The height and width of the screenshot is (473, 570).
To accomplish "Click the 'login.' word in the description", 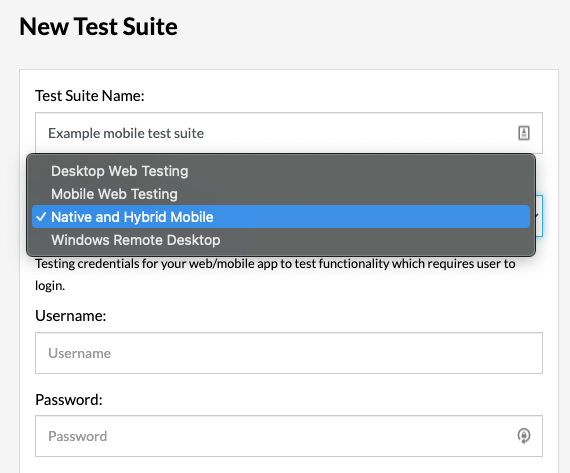I will pyautogui.click(x=50, y=286).
